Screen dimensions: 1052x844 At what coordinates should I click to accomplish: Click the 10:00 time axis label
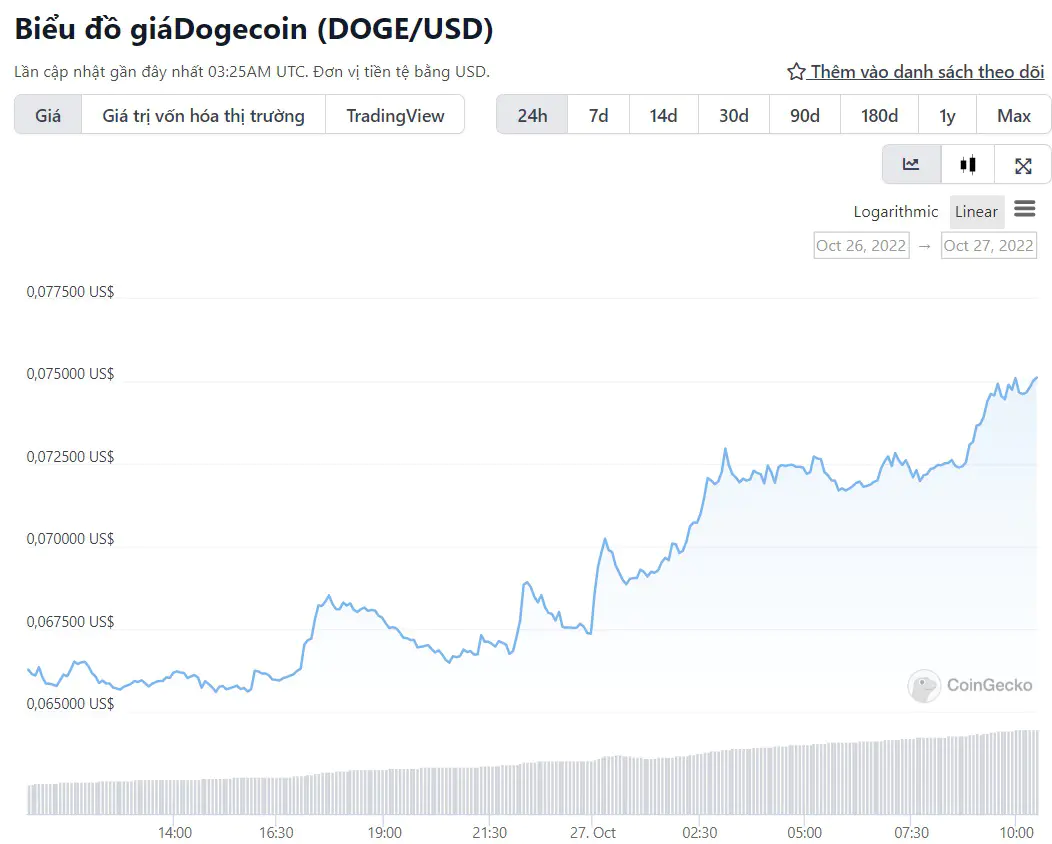coord(1016,833)
